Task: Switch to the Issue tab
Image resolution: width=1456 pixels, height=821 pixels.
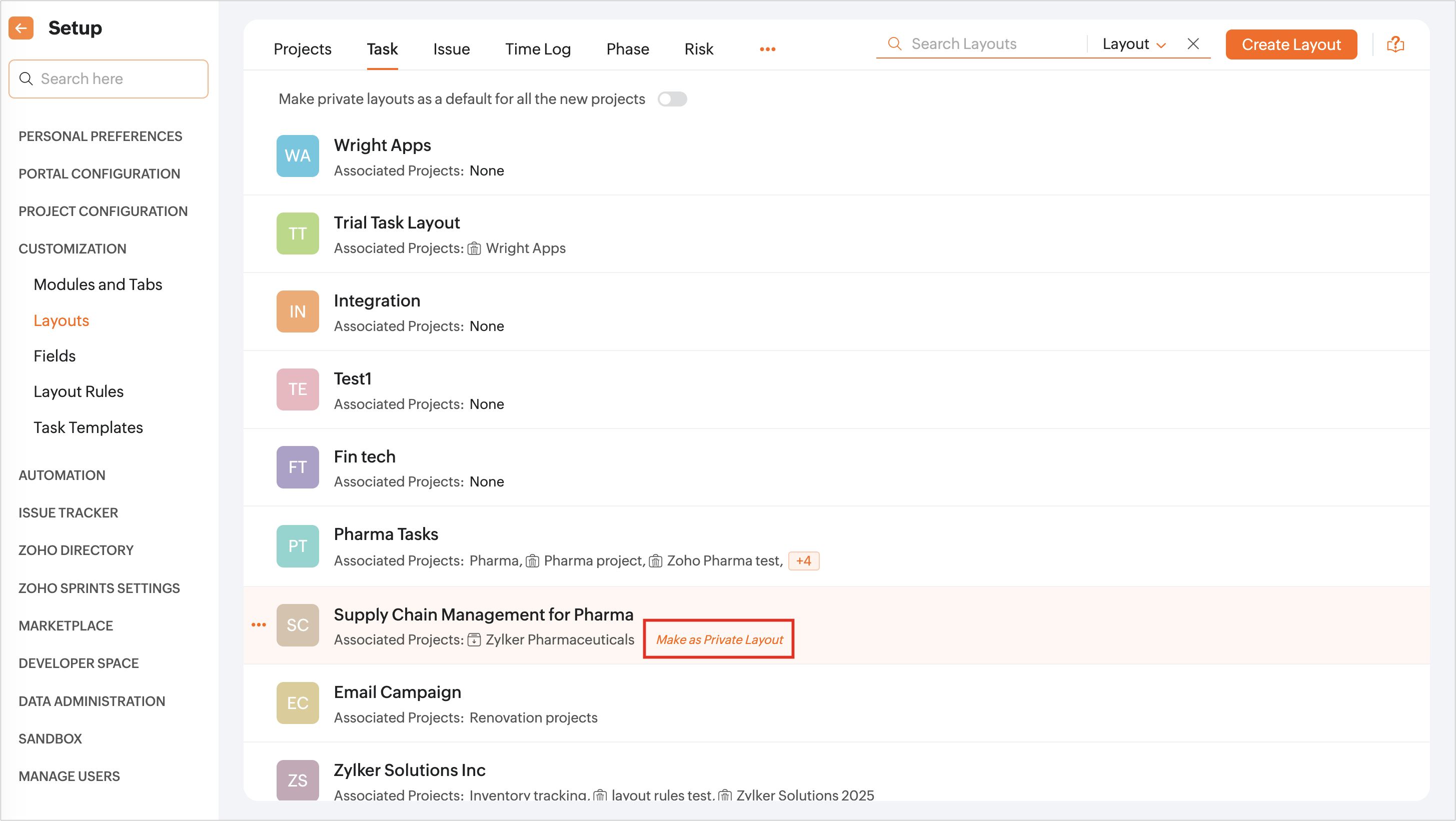Action: pyautogui.click(x=451, y=49)
